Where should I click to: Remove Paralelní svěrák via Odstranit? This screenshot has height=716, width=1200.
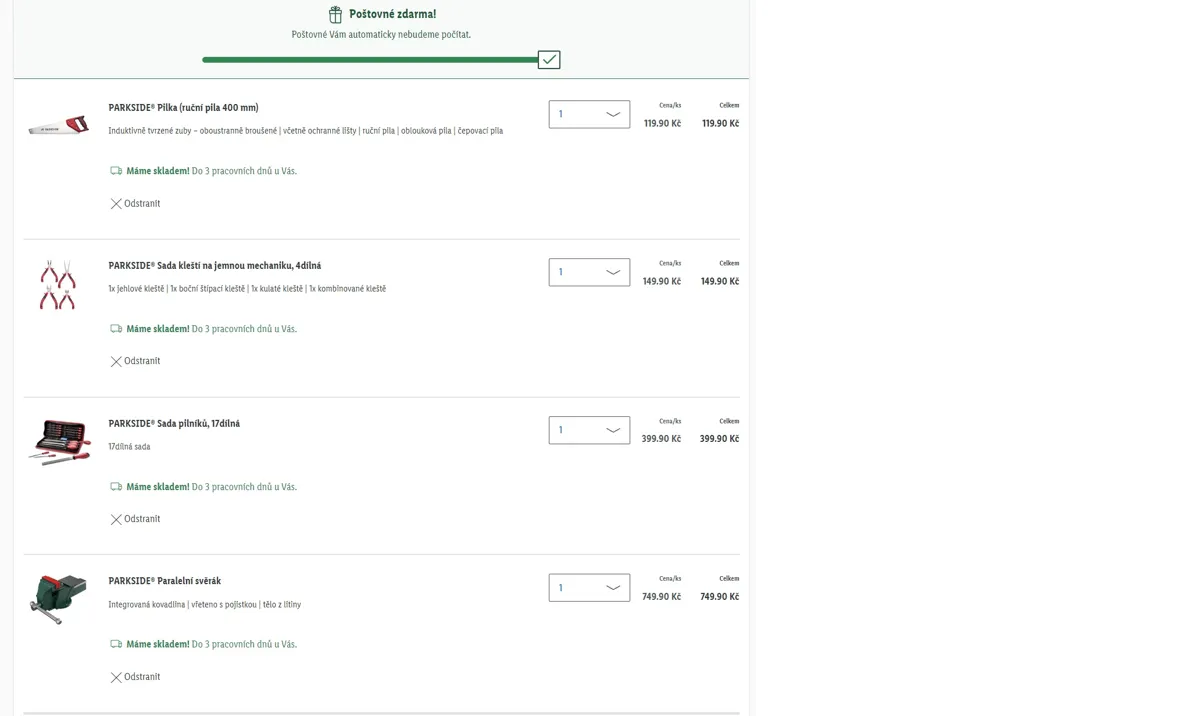[135, 677]
